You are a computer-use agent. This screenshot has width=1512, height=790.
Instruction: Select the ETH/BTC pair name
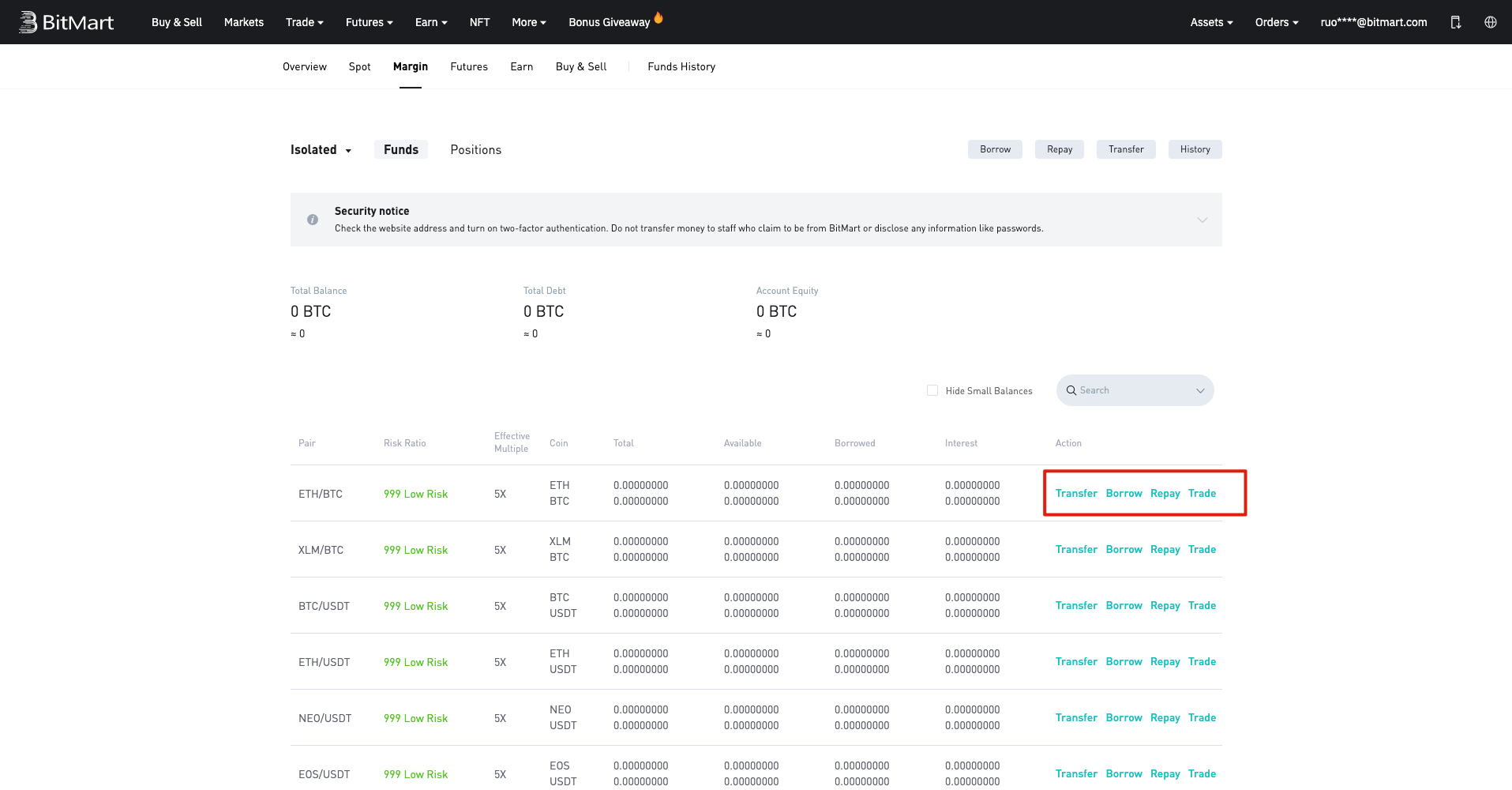(321, 494)
